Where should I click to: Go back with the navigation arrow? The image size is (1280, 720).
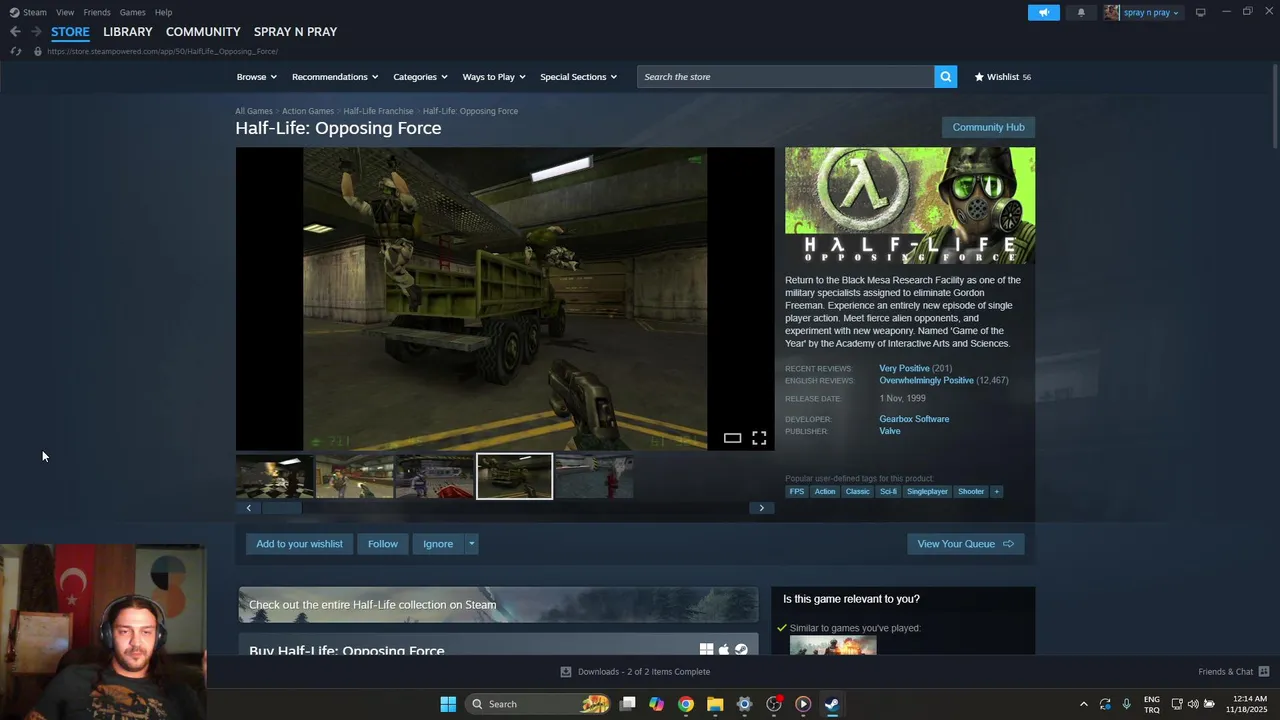pos(15,32)
